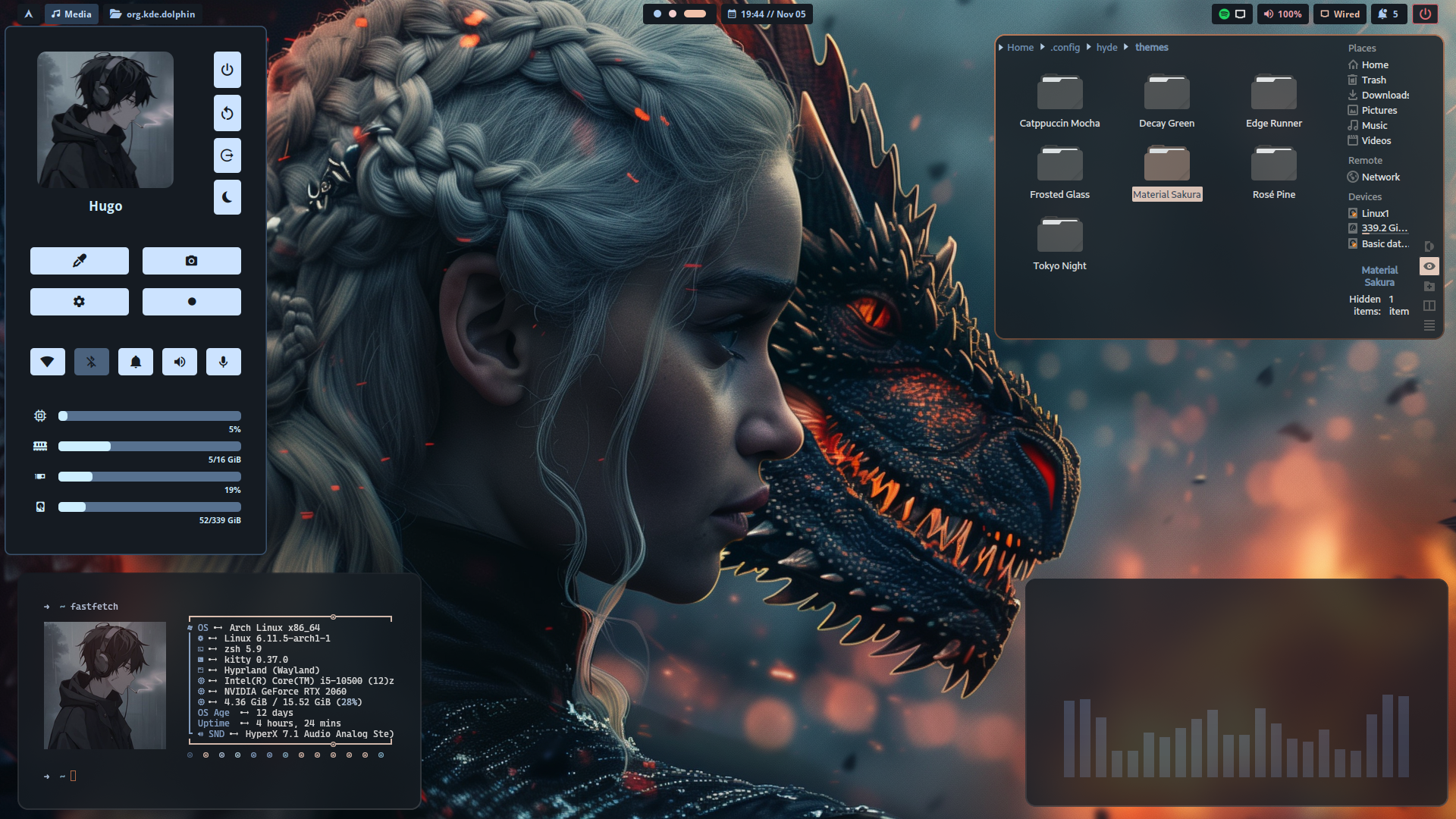1456x819 pixels.
Task: Navigate to .config in breadcrumb
Action: 1065,47
